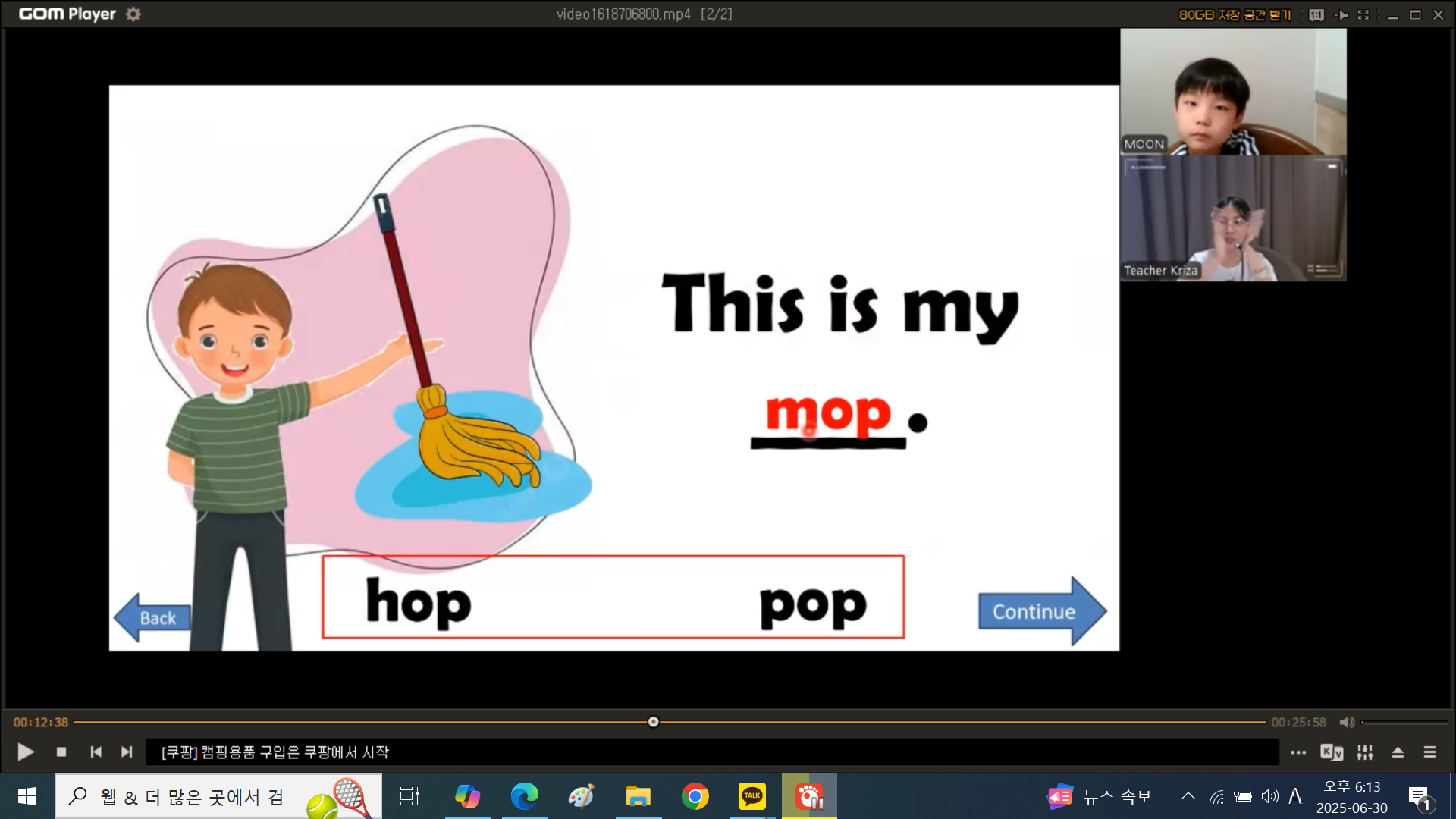Toggle fullscreen mode icon
Screen dimensions: 1456x819
coord(1363,15)
